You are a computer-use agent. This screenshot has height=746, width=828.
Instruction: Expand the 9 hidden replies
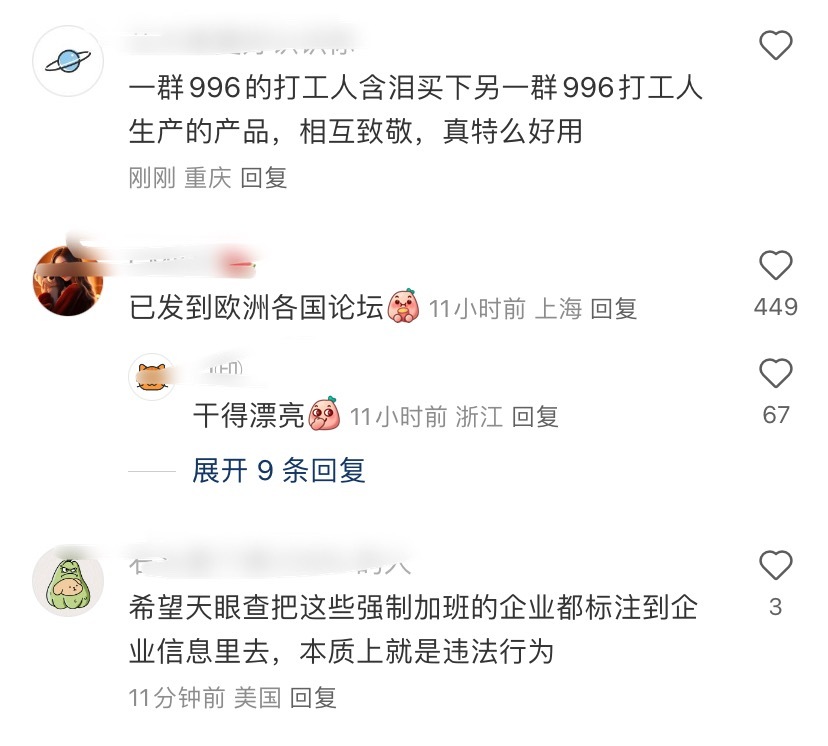[x=278, y=470]
